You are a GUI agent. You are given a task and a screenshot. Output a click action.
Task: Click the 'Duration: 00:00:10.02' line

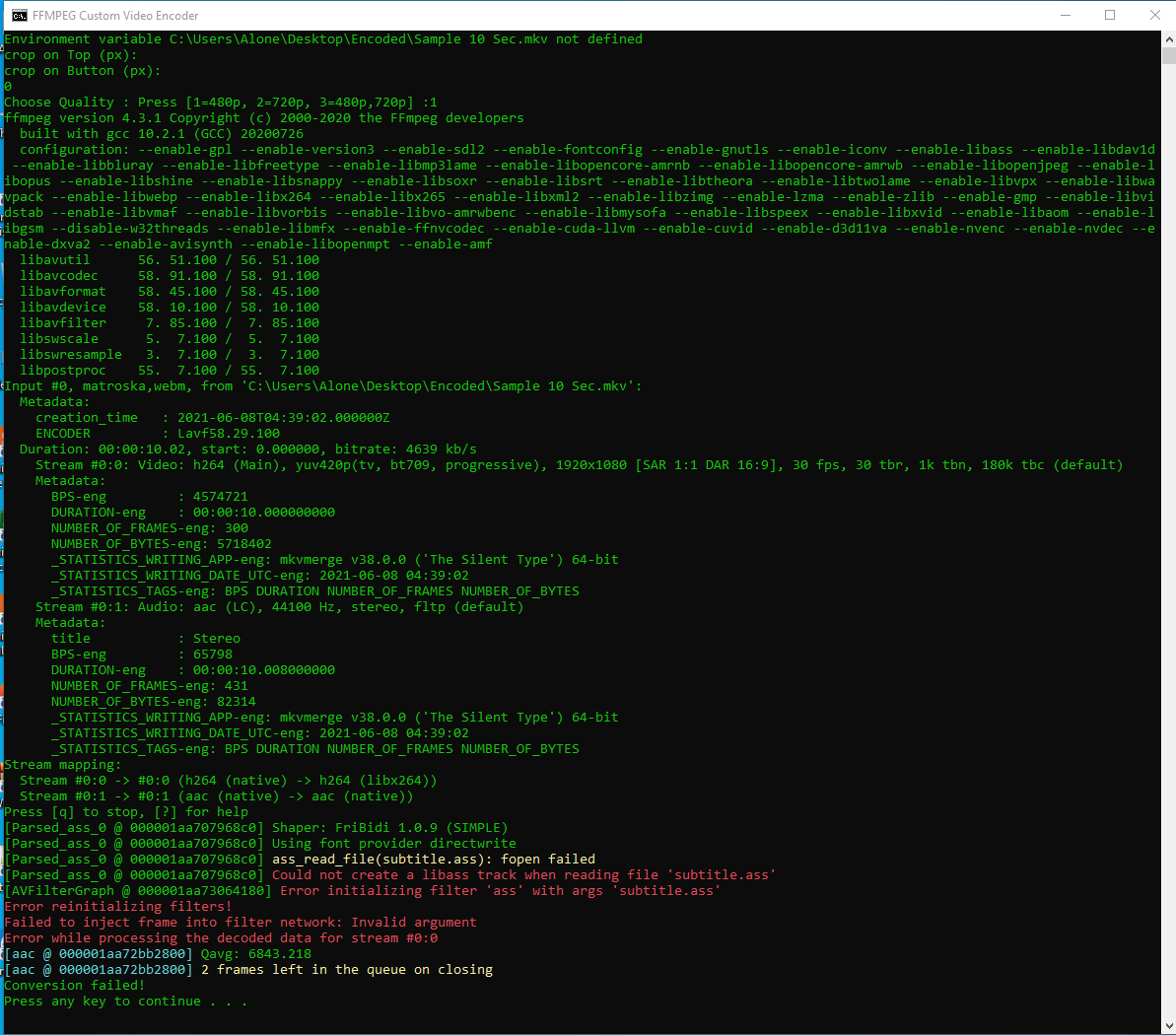(248, 448)
